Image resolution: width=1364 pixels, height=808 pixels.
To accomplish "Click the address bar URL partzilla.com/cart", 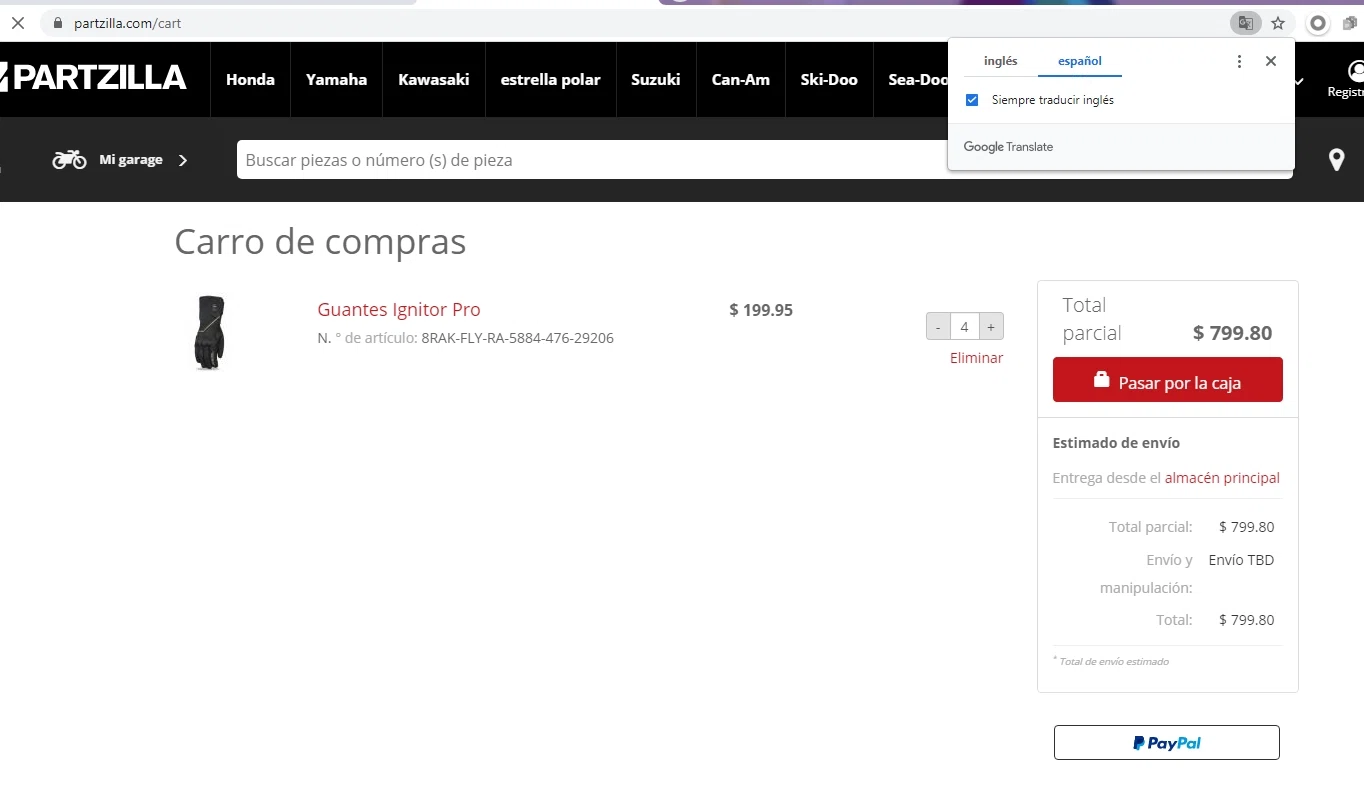I will (x=127, y=22).
